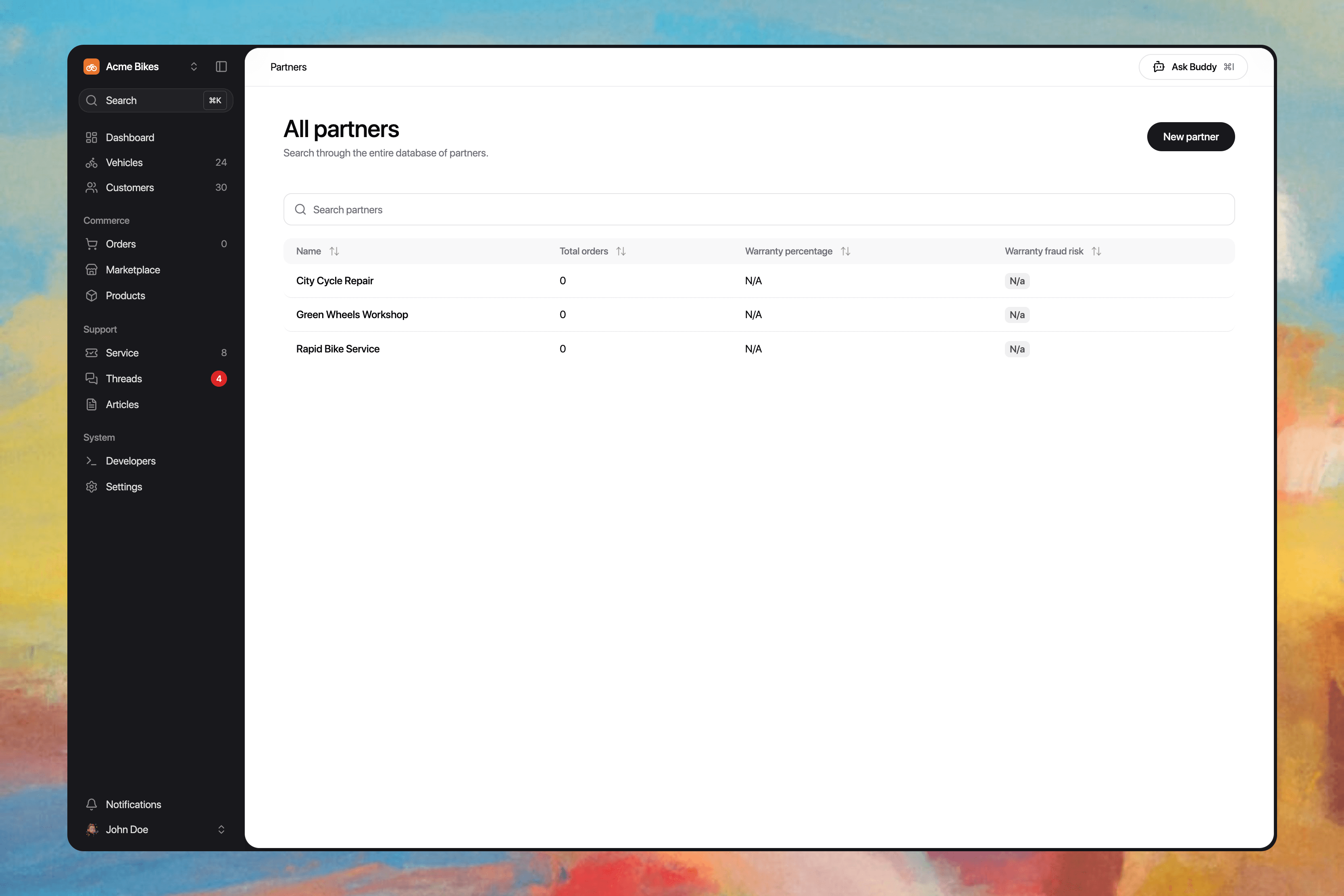This screenshot has height=896, width=1344.
Task: Click the Service ticket icon
Action: point(92,352)
